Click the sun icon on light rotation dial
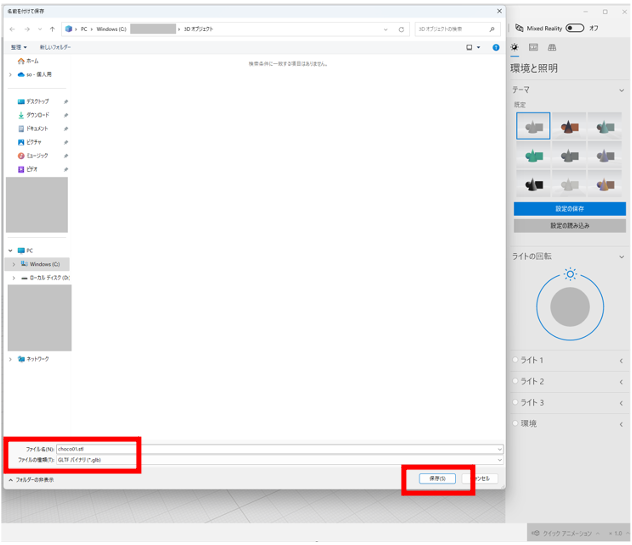This screenshot has height=545, width=632. tap(570, 273)
